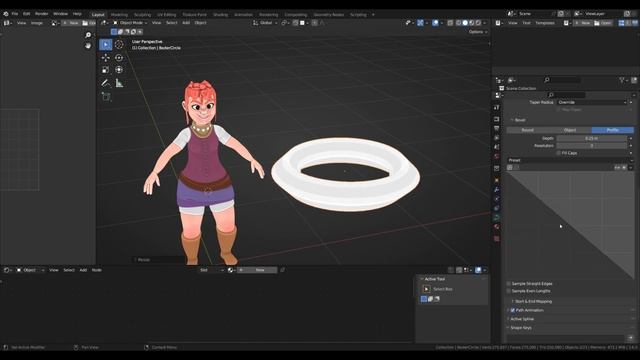
Task: Click inside the bevel profile curve widget
Action: click(570, 225)
